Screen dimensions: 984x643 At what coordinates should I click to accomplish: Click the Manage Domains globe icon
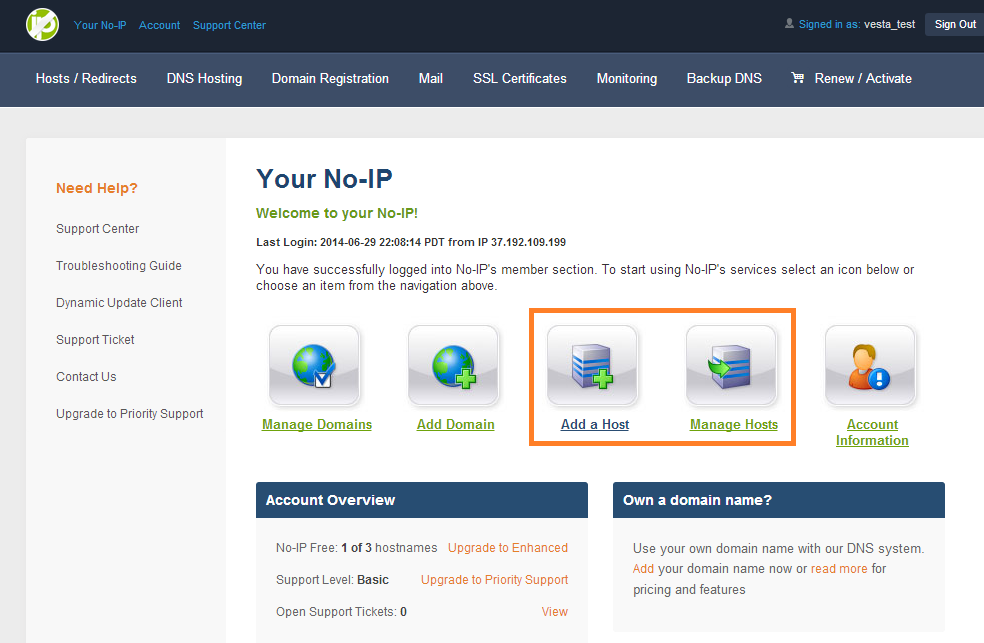point(314,365)
